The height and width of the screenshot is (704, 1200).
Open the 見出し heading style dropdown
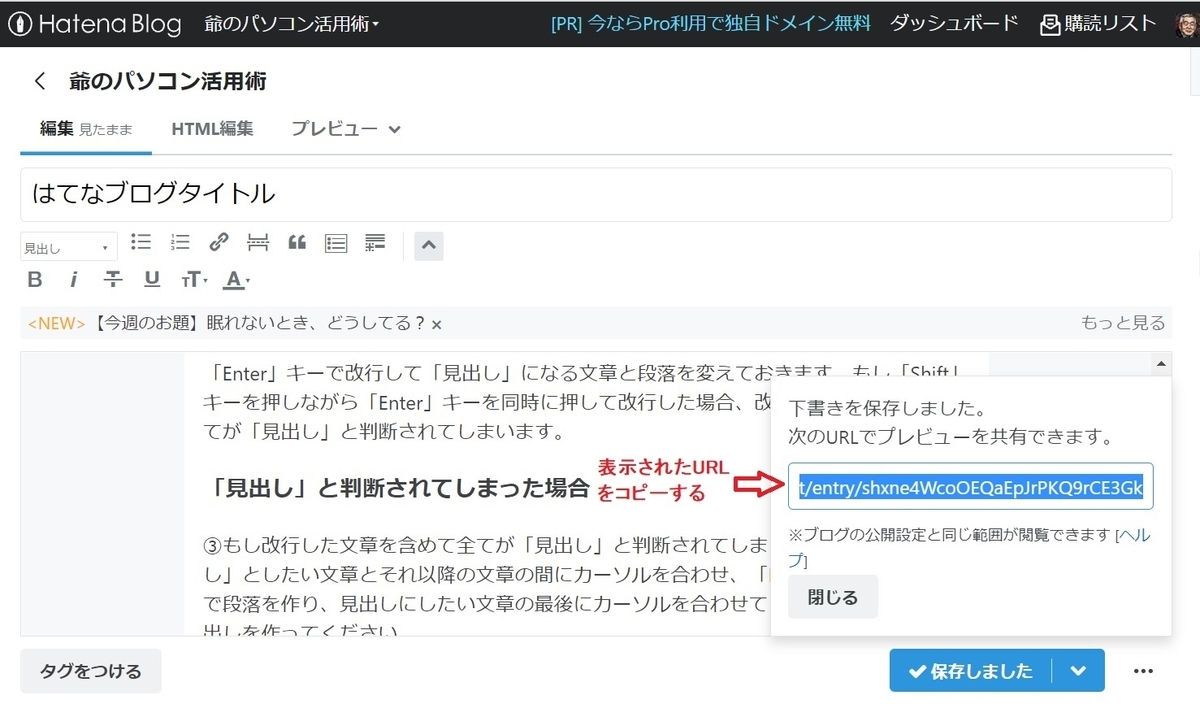coord(68,246)
